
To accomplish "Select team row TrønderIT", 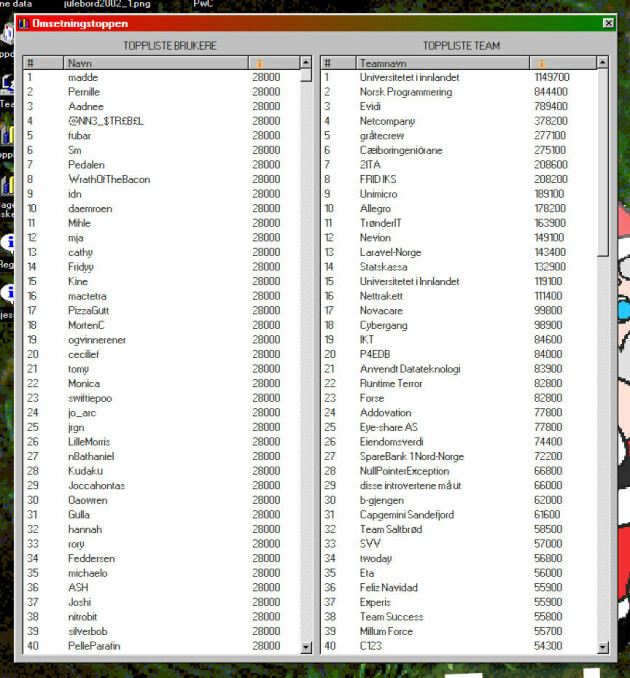I will 459,223.
